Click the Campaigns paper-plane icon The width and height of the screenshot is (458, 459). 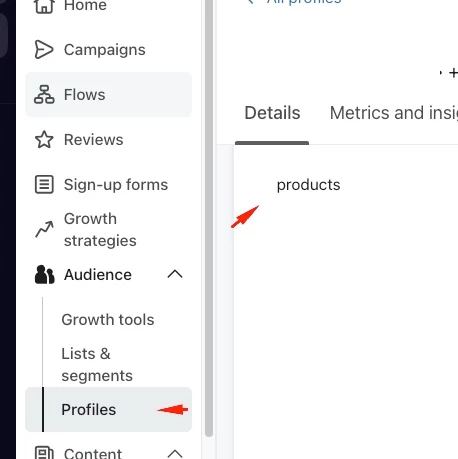(44, 50)
